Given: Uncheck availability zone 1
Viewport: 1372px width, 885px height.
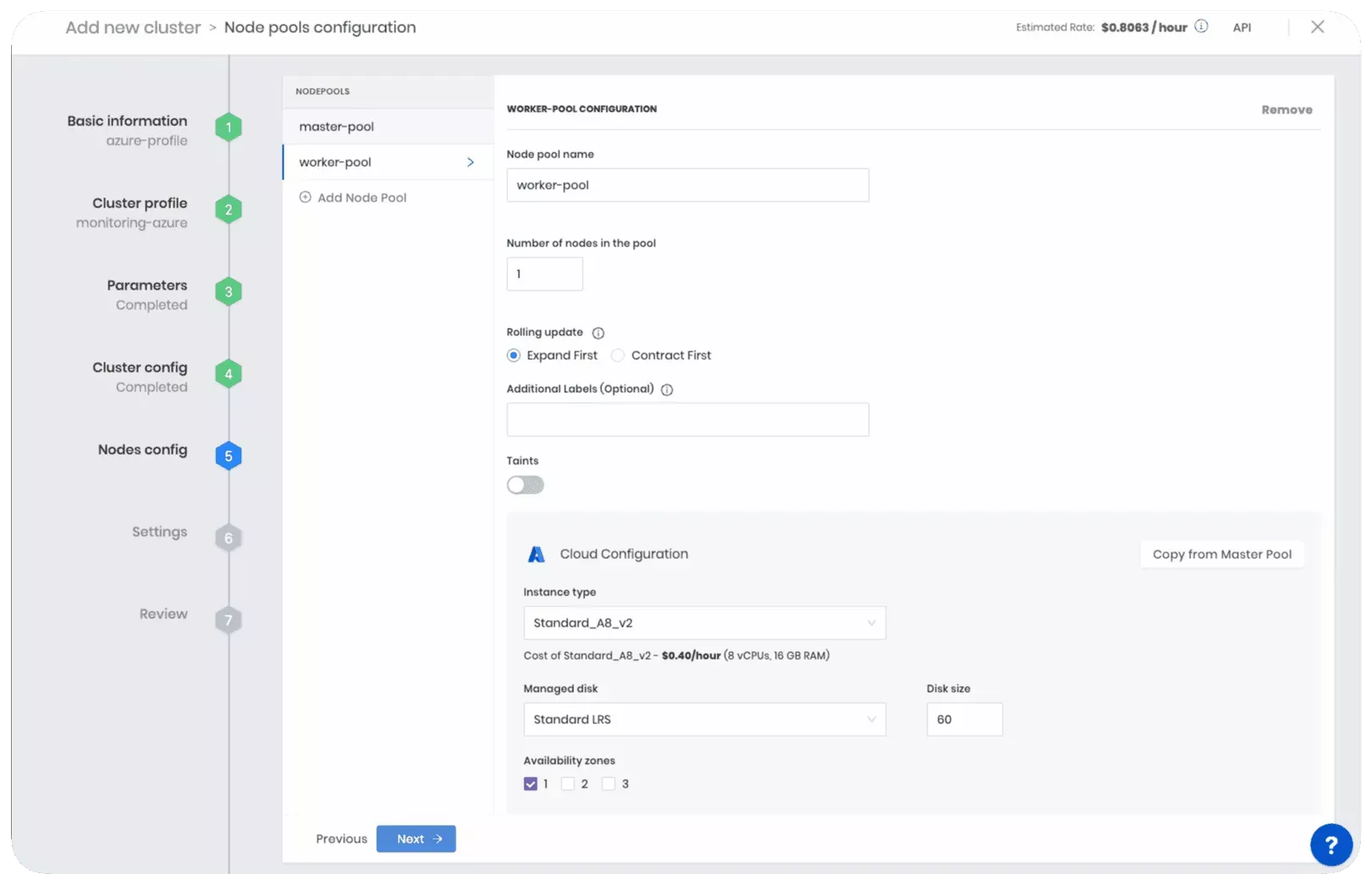Looking at the screenshot, I should click(x=530, y=784).
